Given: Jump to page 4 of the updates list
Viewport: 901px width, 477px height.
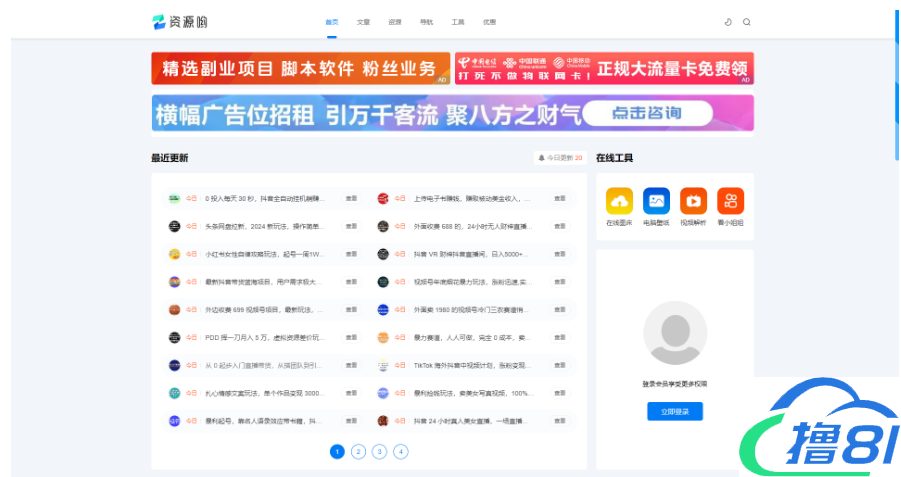Looking at the screenshot, I should 401,452.
